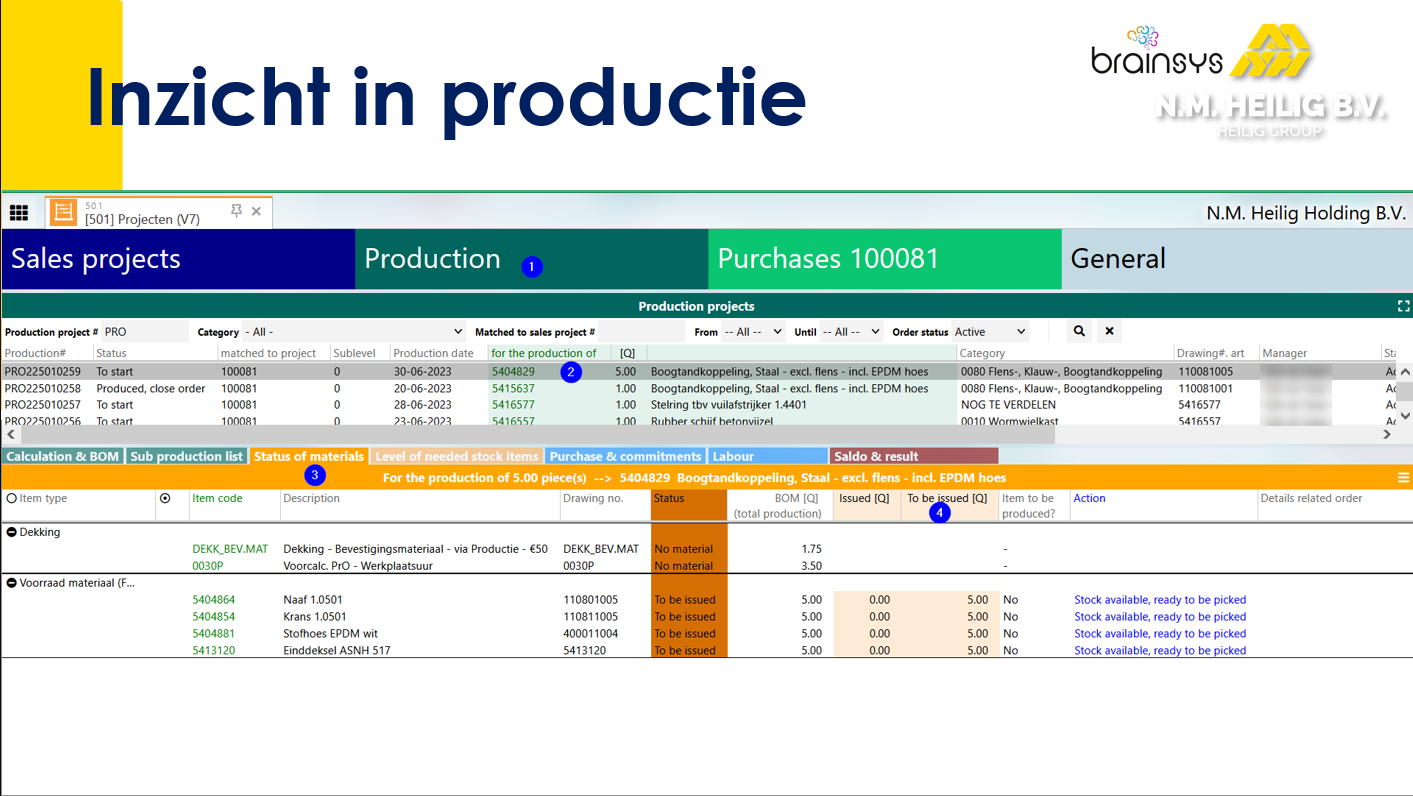Open the app grid launcher icon
1413x796 pixels.
click(18, 212)
